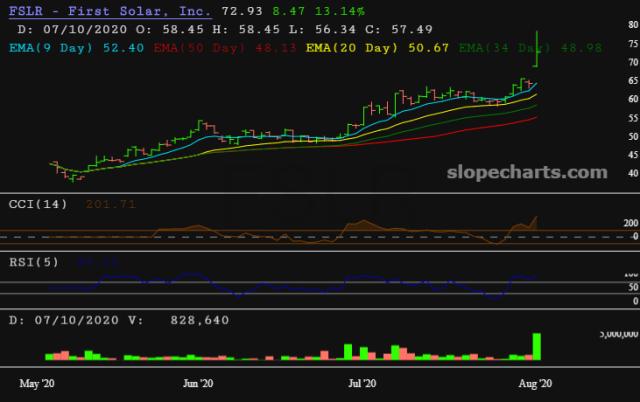
Task: Click the volume readout 828,640
Action: click(x=200, y=320)
